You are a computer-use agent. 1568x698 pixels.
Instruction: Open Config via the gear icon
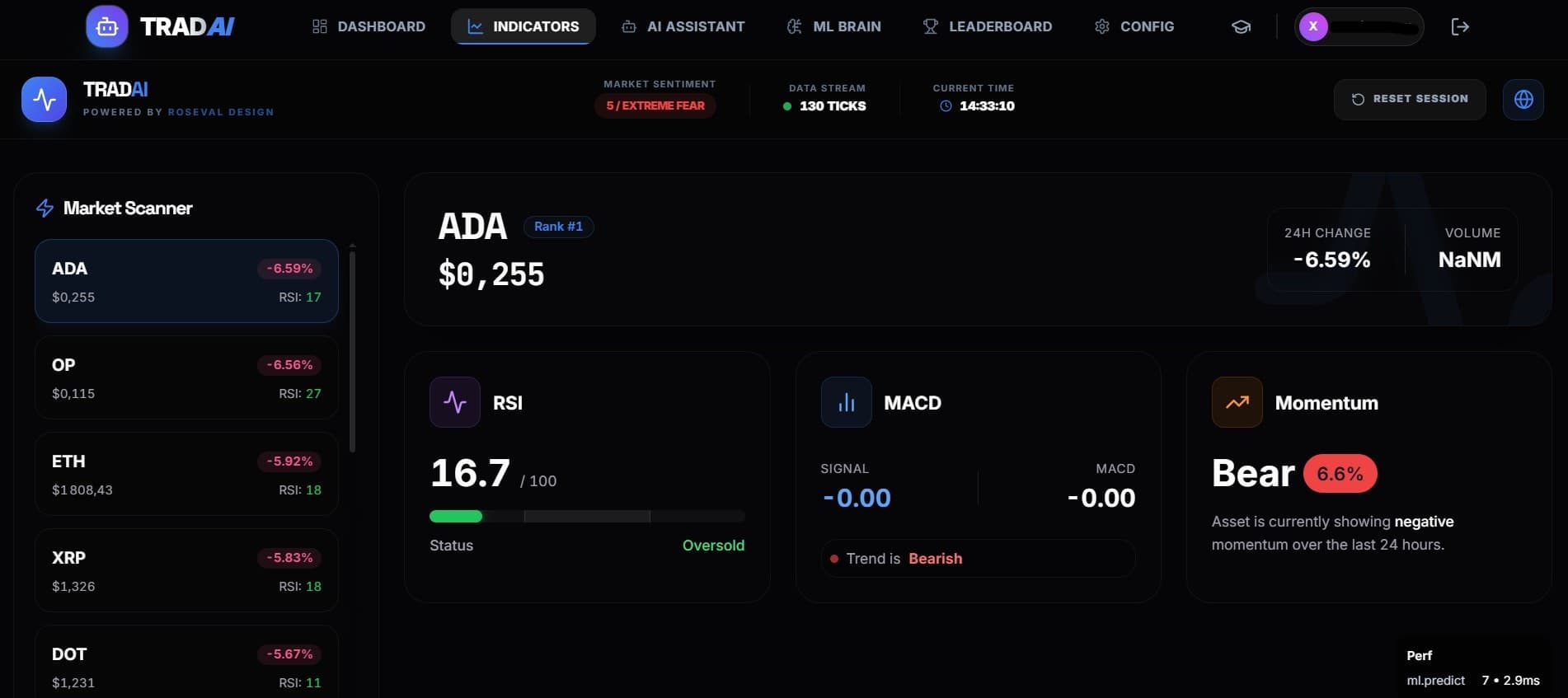coord(1101,26)
